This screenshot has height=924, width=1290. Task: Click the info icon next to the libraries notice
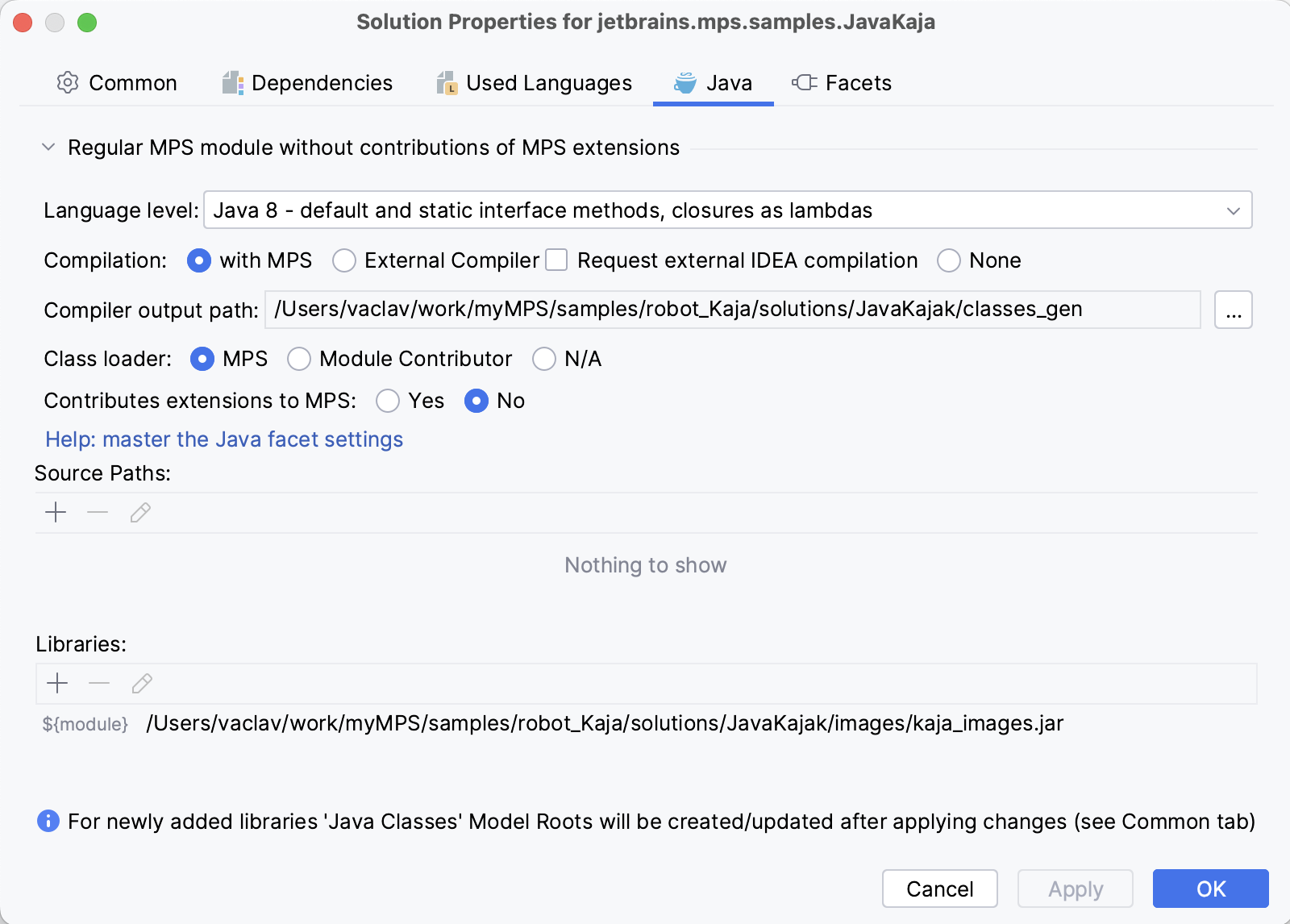[x=48, y=822]
